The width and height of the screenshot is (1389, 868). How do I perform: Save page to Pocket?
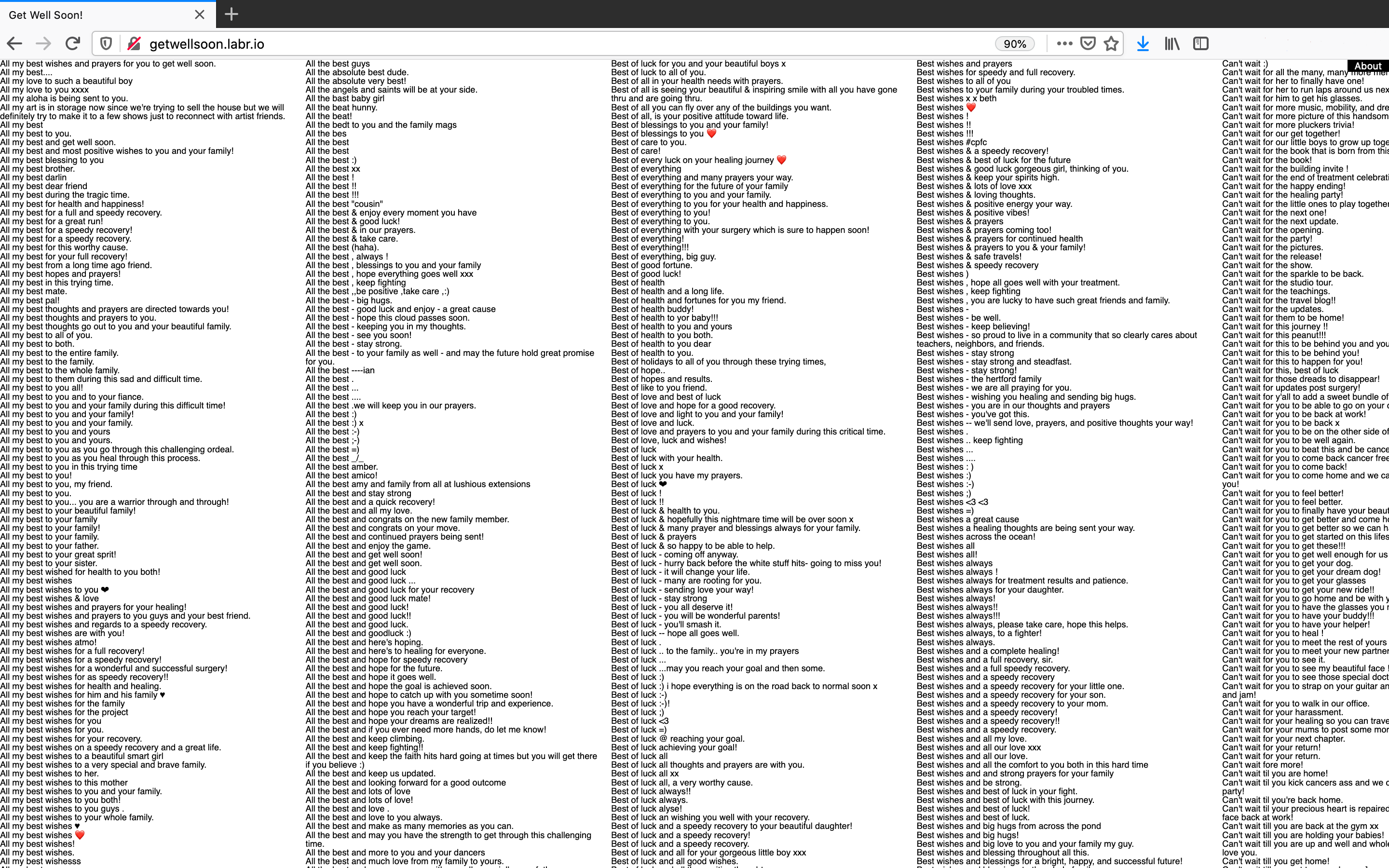(1088, 43)
